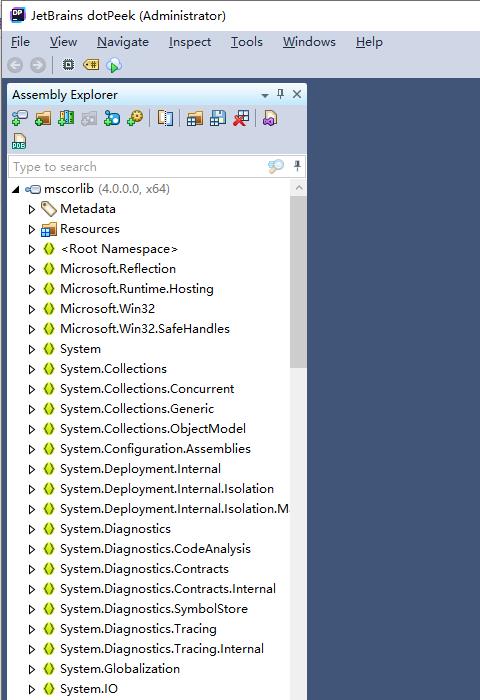Select the System.Diagnostics.CodeAnalysis row
The image size is (480, 700).
155,549
